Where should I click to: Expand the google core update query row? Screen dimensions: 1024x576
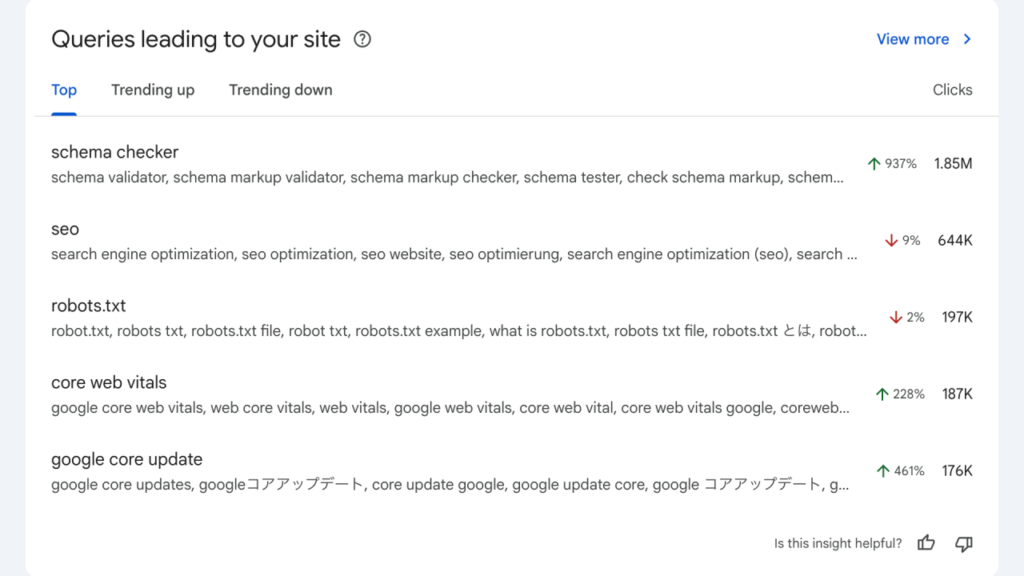(450, 470)
